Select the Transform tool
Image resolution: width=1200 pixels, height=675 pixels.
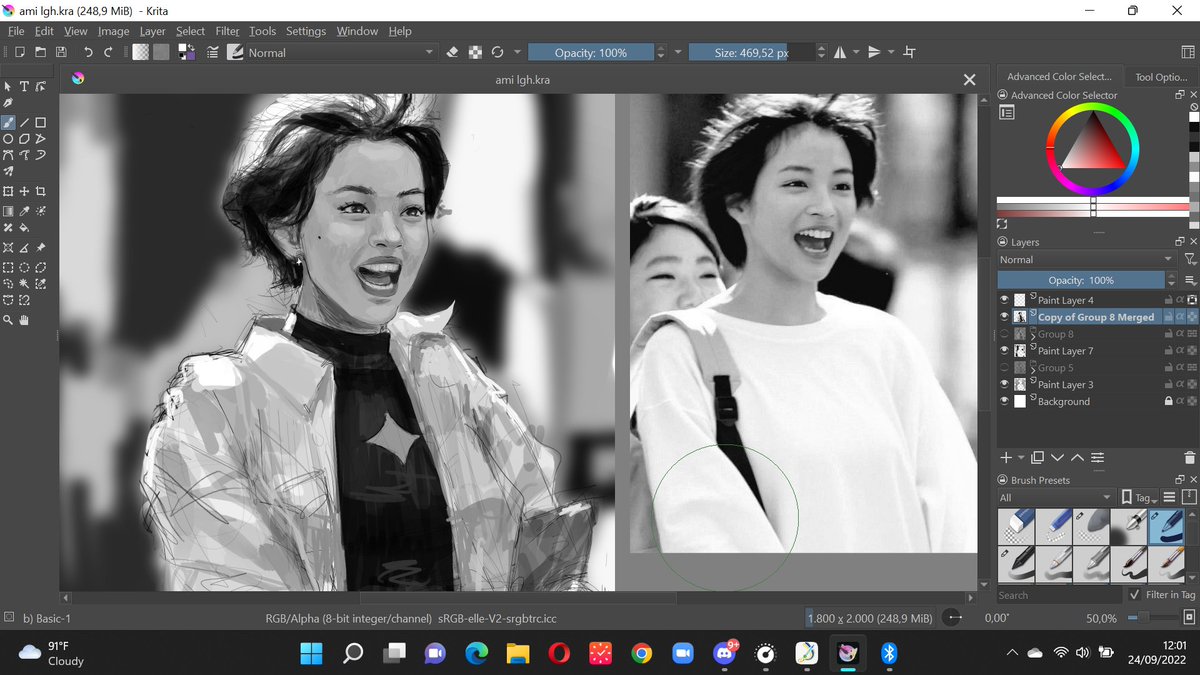point(8,192)
